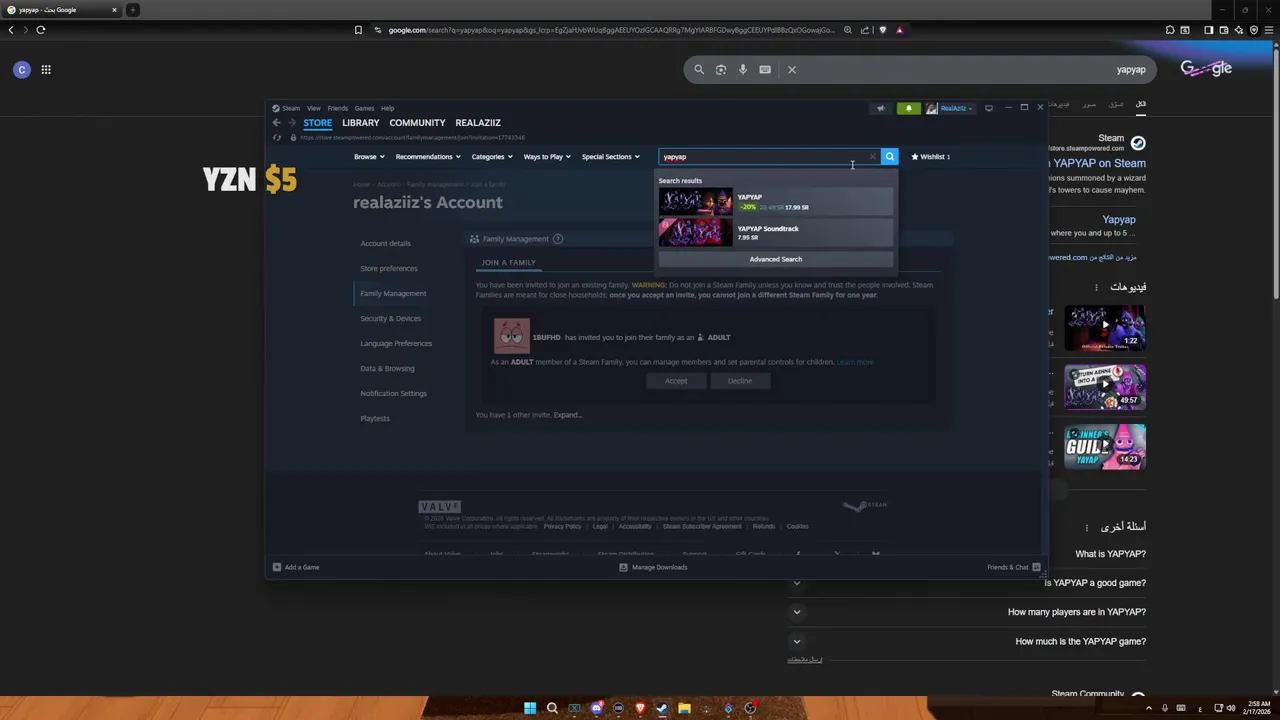Click the Steam announcements megaphone icon

pos(881,108)
